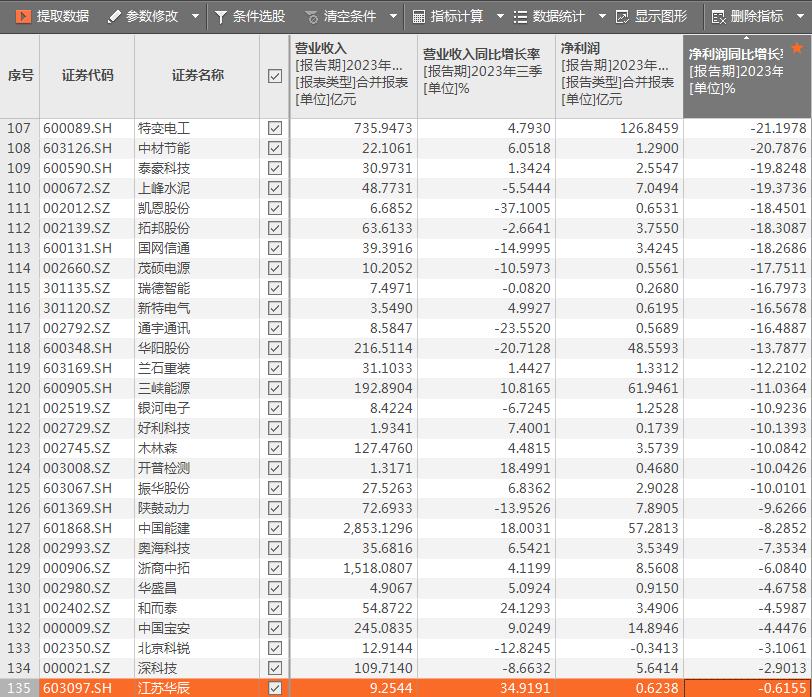Click net profit value -0.3413
This screenshot has height=697, width=812.
(x=654, y=648)
